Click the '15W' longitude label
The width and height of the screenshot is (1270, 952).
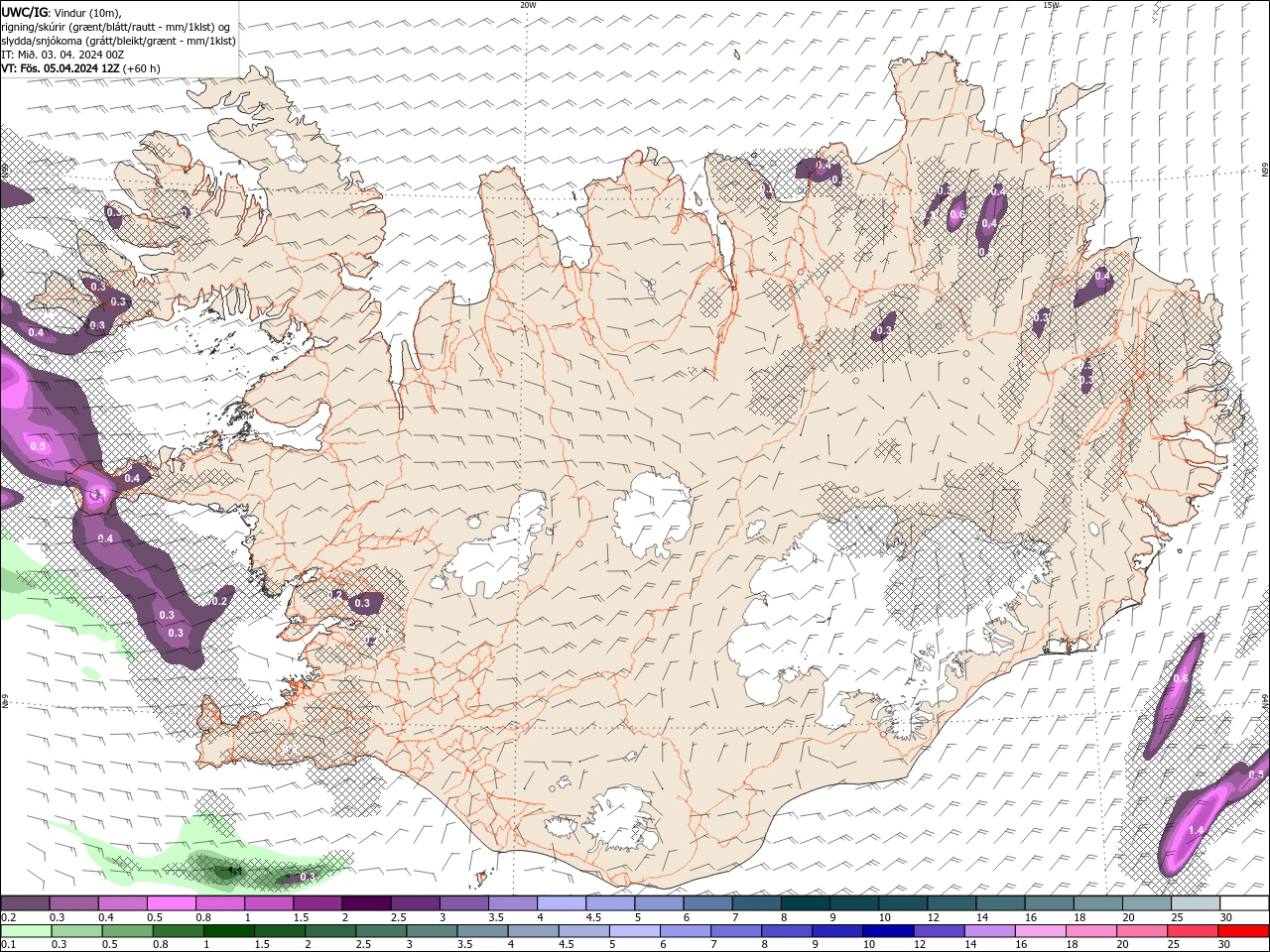pos(1052,5)
